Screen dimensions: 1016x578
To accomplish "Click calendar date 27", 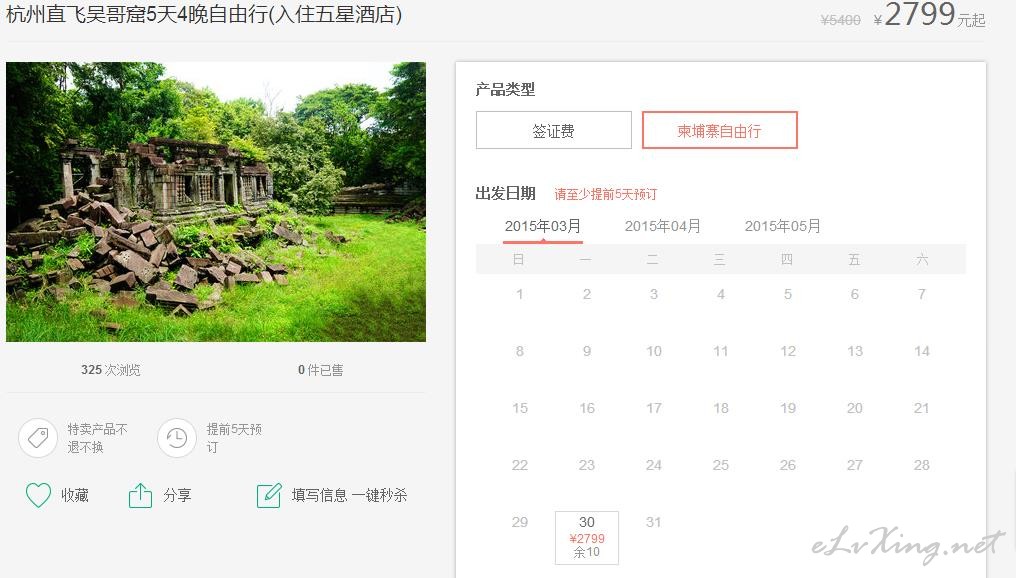I will 855,465.
